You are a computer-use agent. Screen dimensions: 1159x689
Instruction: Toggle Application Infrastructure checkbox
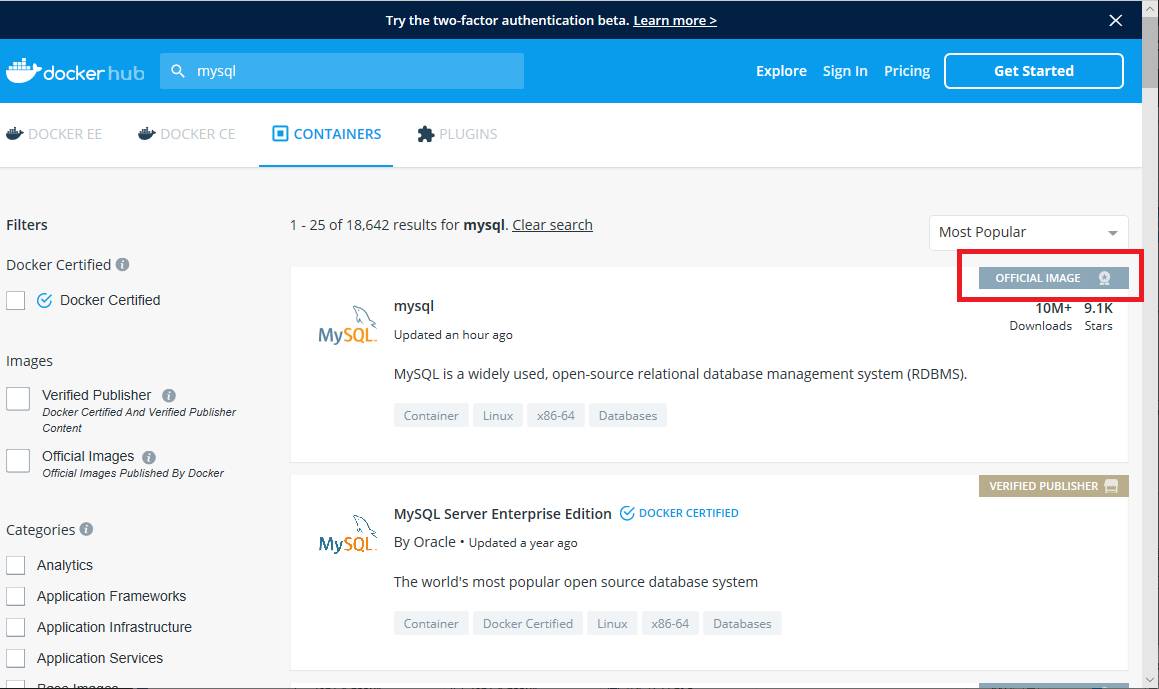(x=16, y=628)
